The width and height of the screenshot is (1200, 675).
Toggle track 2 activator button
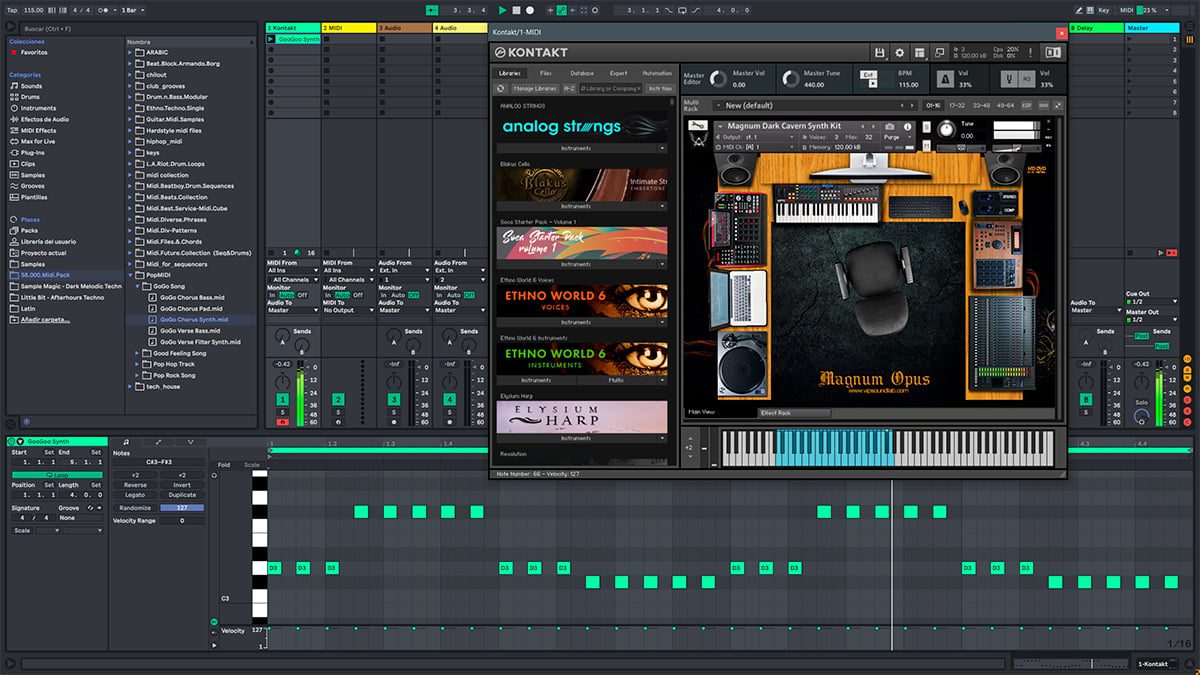point(338,400)
